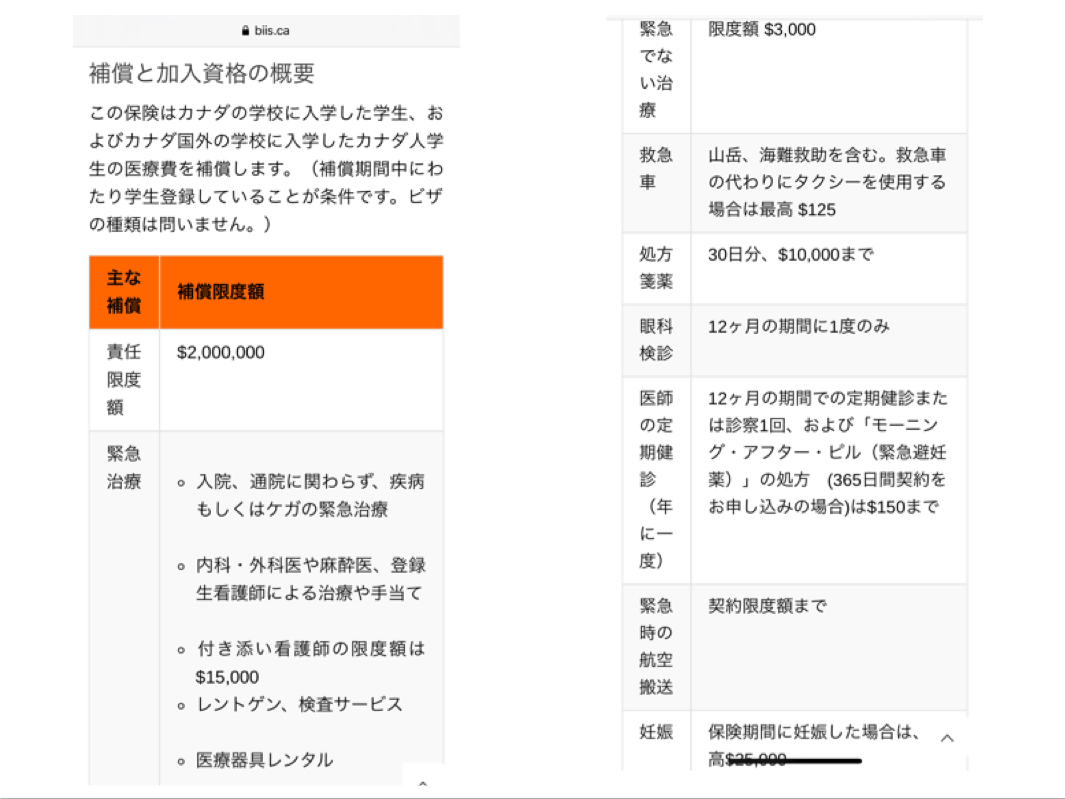This screenshot has height=799, width=1065.
Task: Click the bullet 付き添い看護師の限度額は $15,000
Action: 310,662
